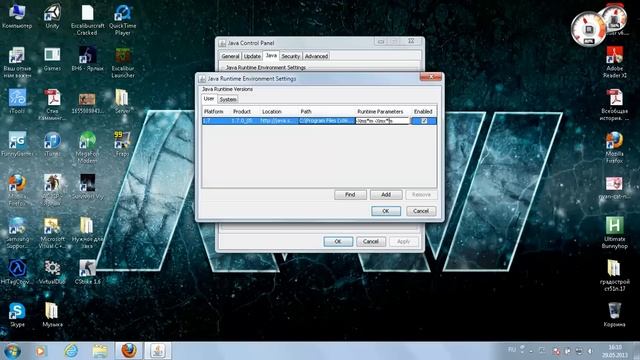Click Cancel in the Java Control Panel
640x360 pixels.
pyautogui.click(x=371, y=242)
